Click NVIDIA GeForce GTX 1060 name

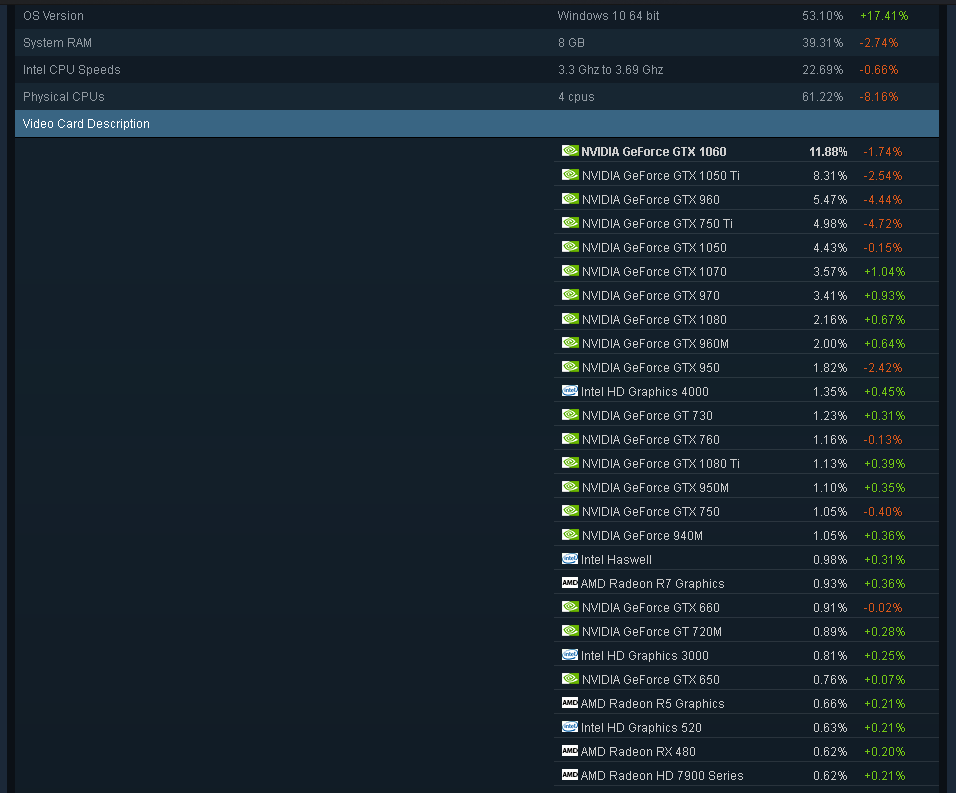coord(654,152)
